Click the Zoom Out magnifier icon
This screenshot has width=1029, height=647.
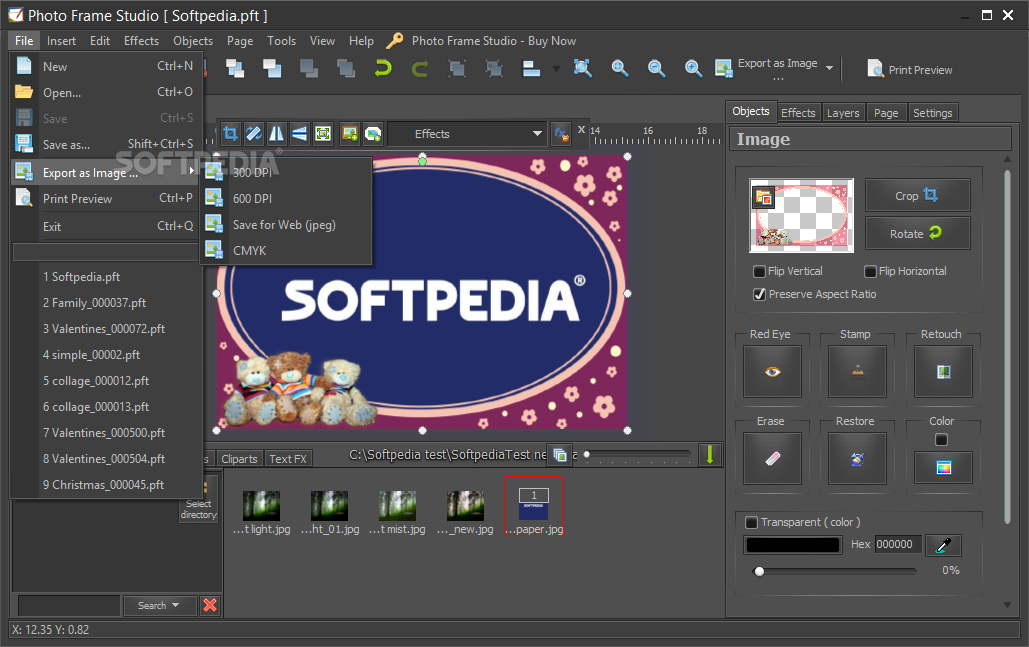(x=656, y=68)
